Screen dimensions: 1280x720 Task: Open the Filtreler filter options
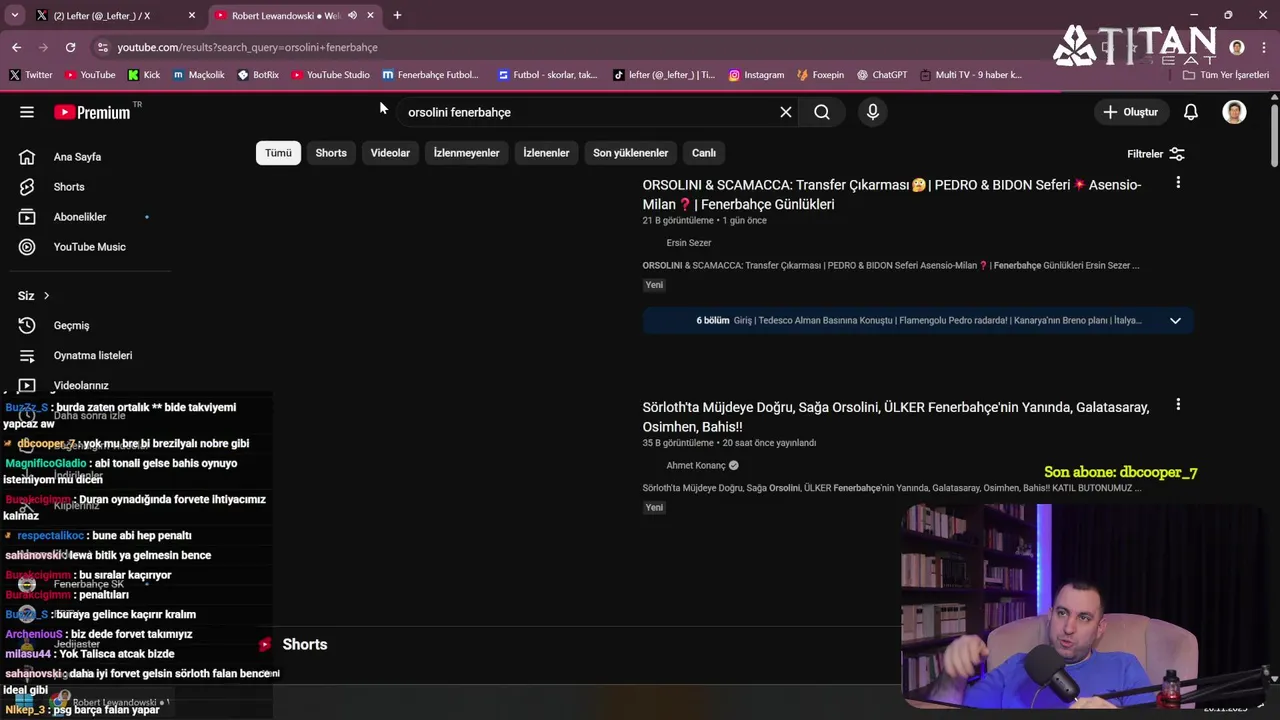pyautogui.click(x=1156, y=154)
